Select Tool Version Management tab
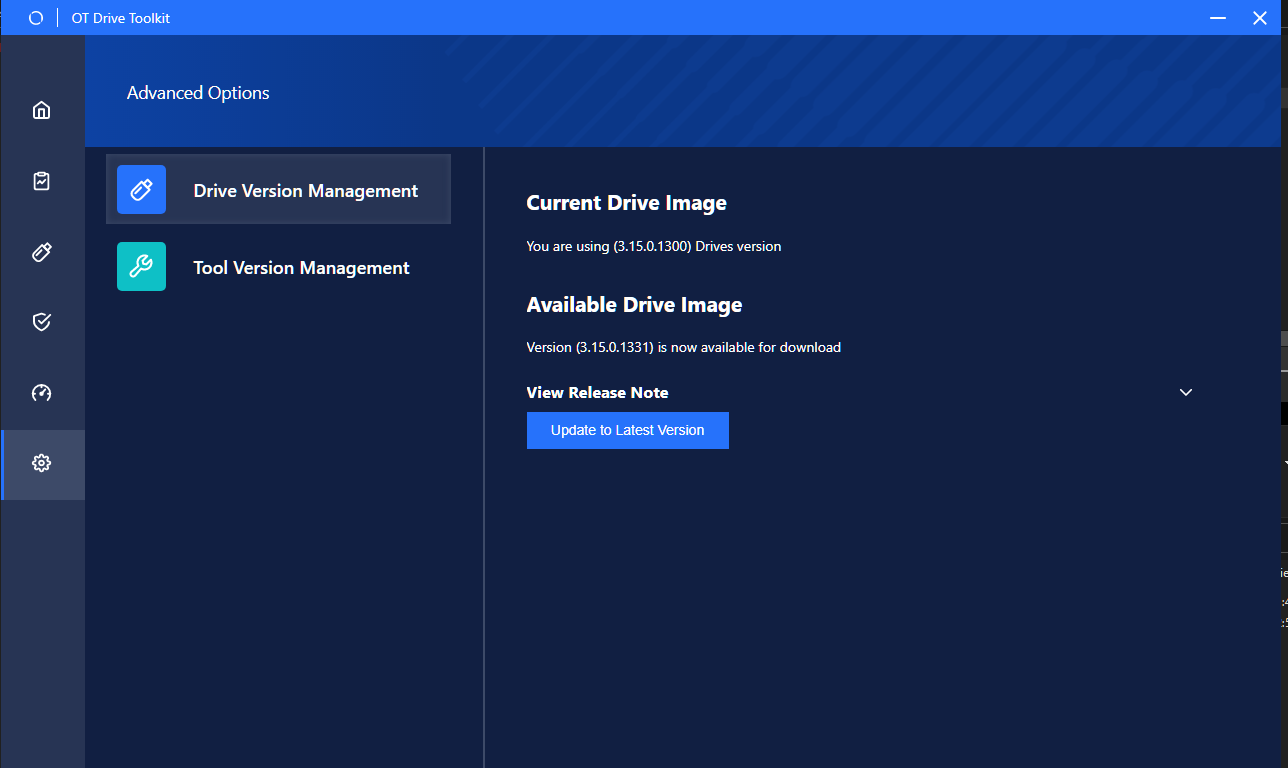Screen dimensions: 1288x768 [278, 267]
